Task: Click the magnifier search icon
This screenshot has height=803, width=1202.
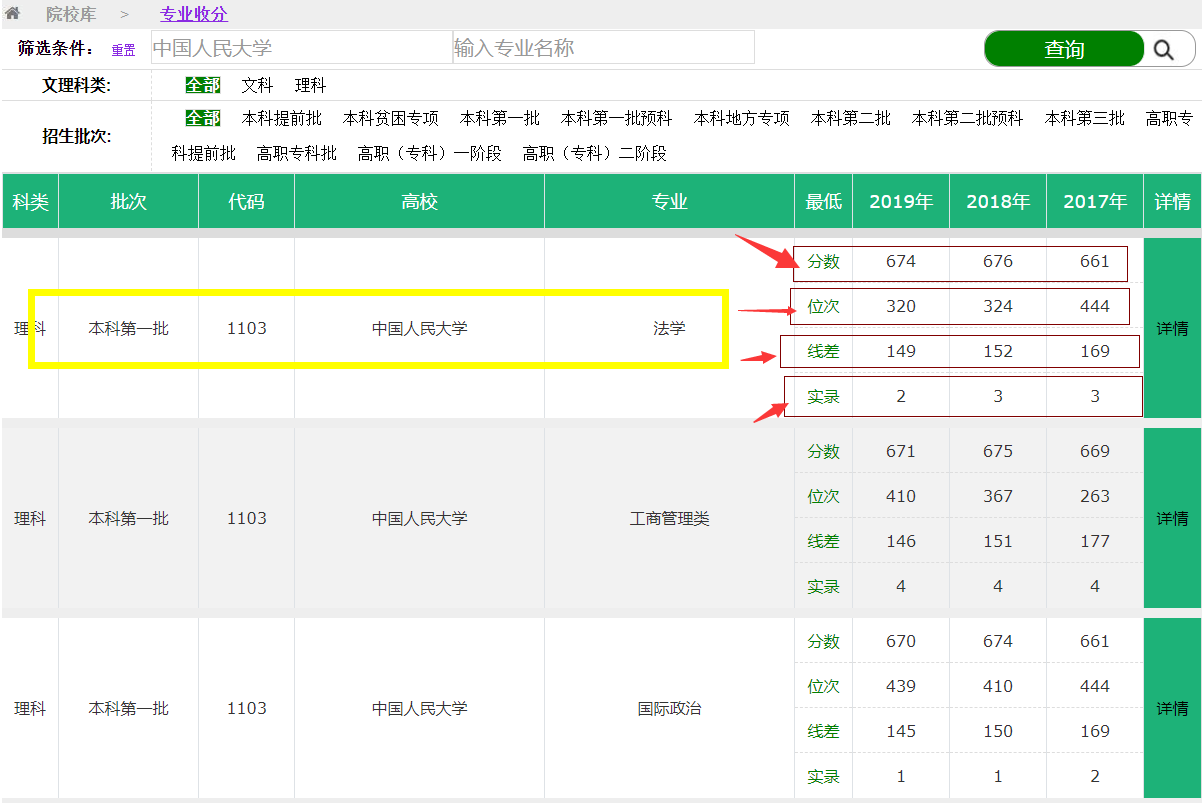Action: point(1163,49)
